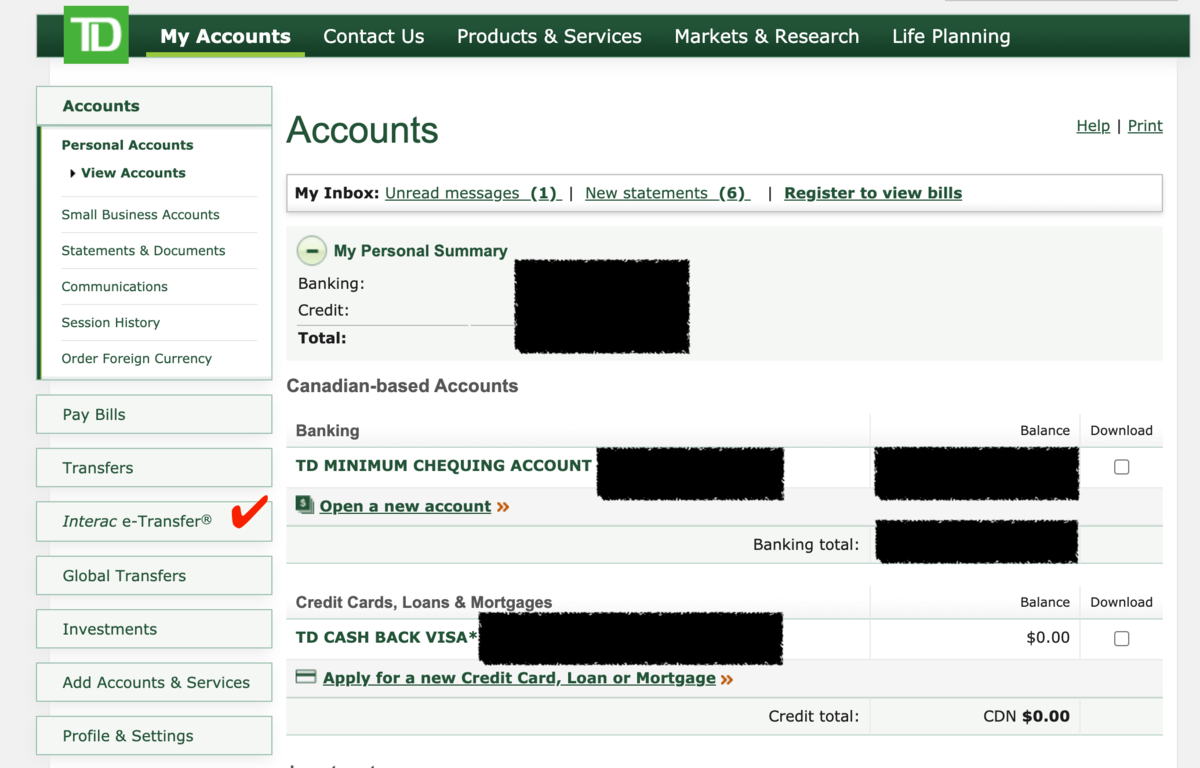1200x768 pixels.
Task: Open Unread messages (1) link
Action: tap(472, 193)
